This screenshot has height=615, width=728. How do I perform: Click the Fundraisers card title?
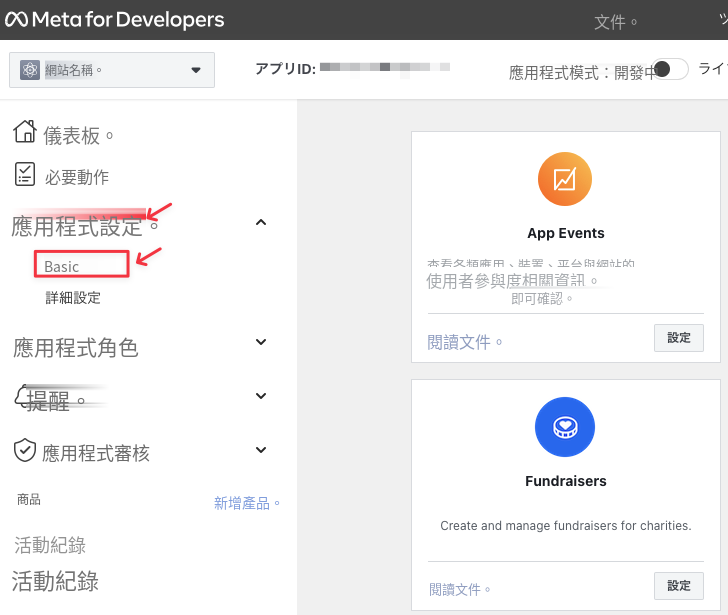click(566, 481)
